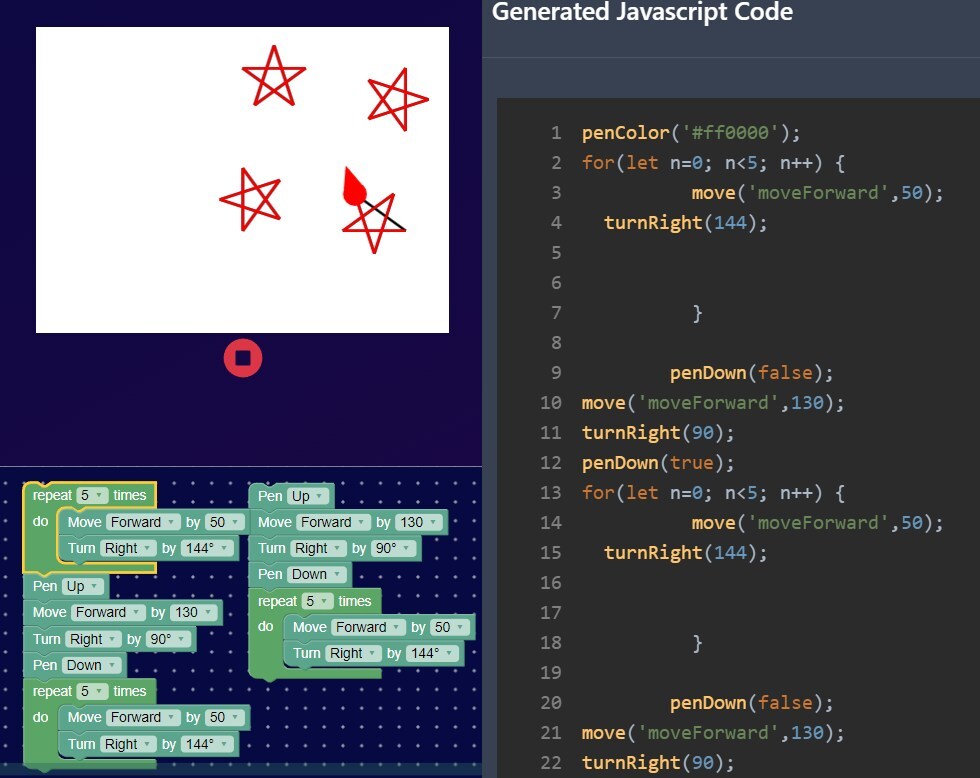Open the 144° dropdown inside the highlighted repeat block
The height and width of the screenshot is (778, 980).
[208, 548]
